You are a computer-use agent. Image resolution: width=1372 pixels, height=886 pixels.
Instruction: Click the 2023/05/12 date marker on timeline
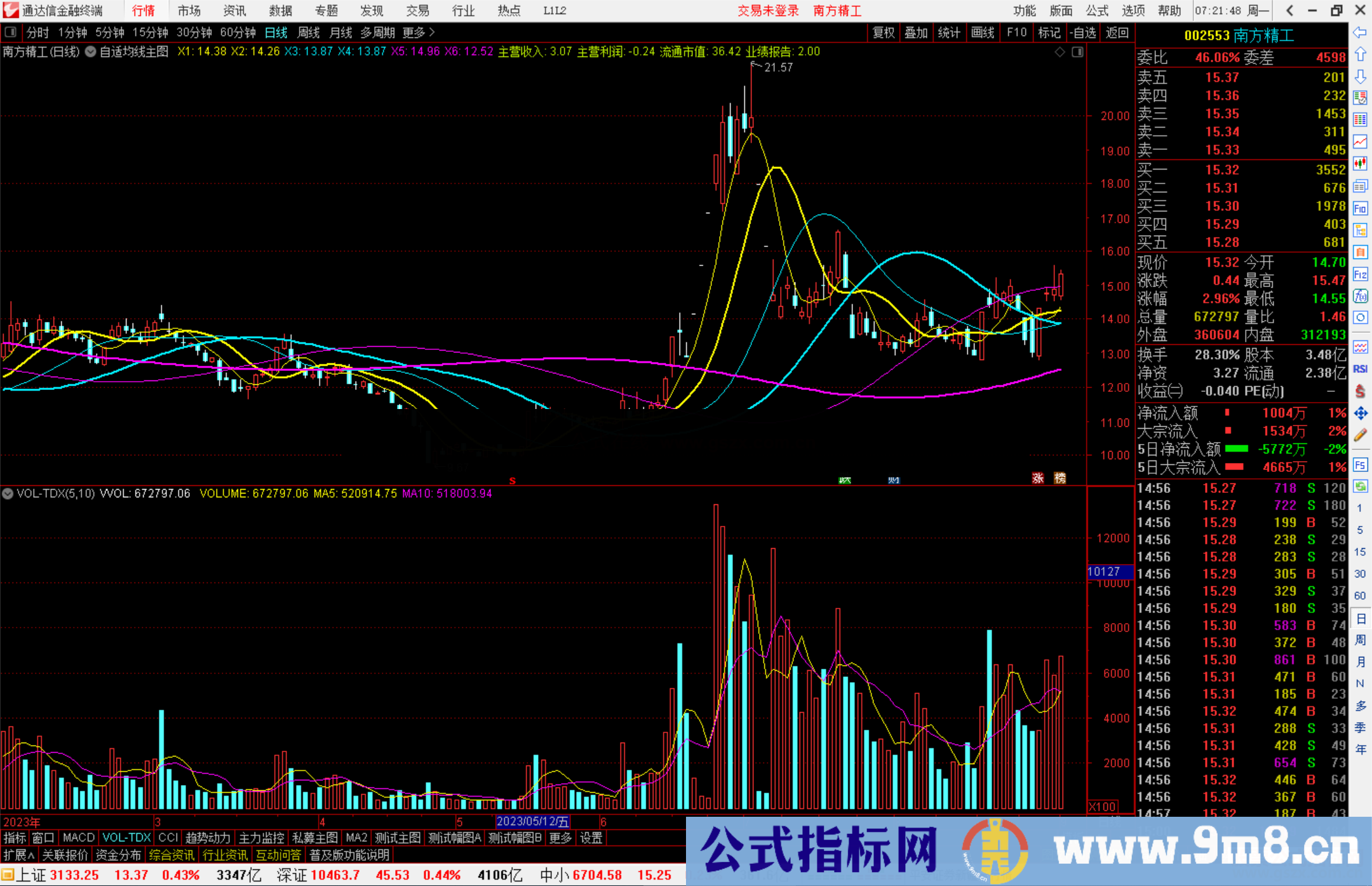pyautogui.click(x=532, y=821)
